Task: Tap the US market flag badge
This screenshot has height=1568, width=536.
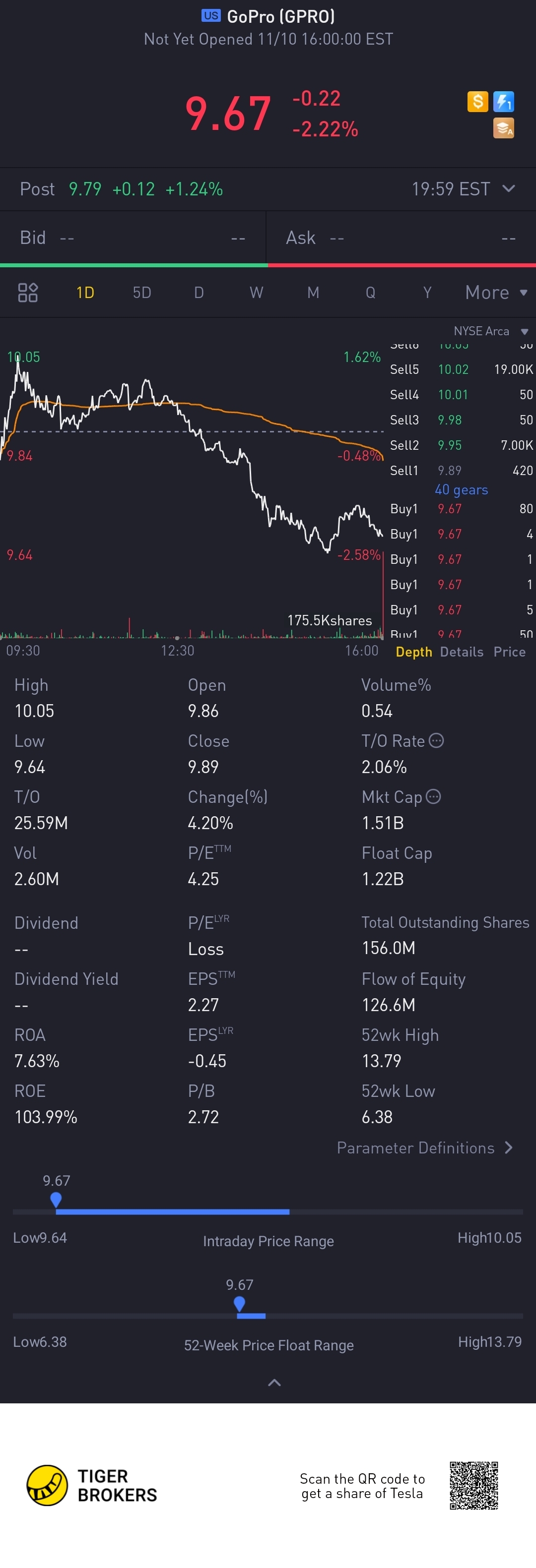Action: pyautogui.click(x=211, y=16)
